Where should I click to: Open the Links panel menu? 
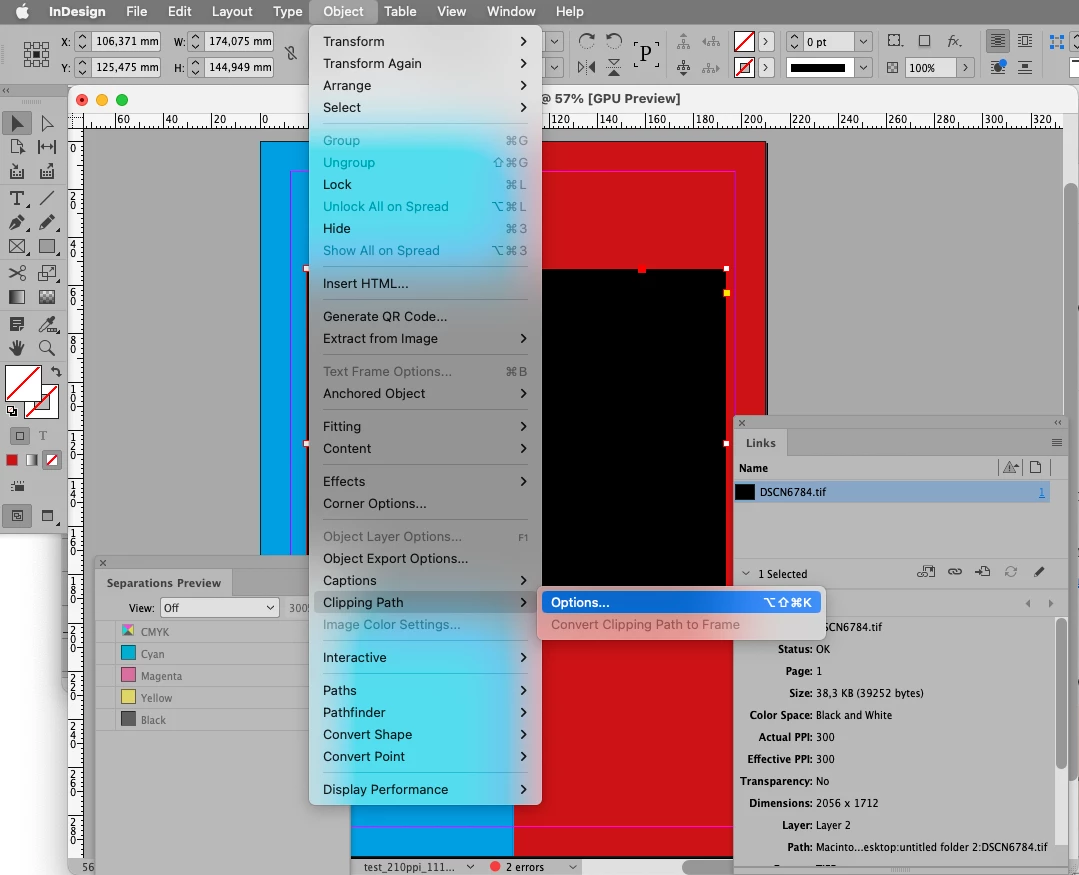pyautogui.click(x=1057, y=442)
